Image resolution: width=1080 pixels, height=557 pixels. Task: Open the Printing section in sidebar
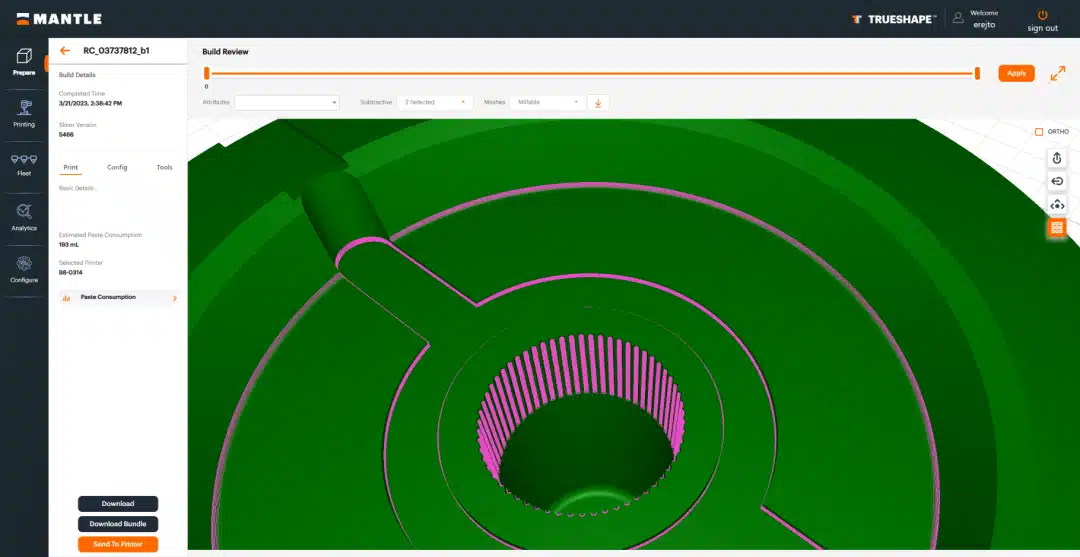[24, 113]
